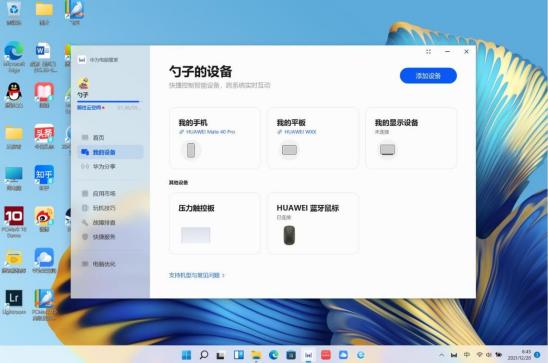Open the red book reader desktop icon
This screenshot has width=548, height=363.
point(44,95)
